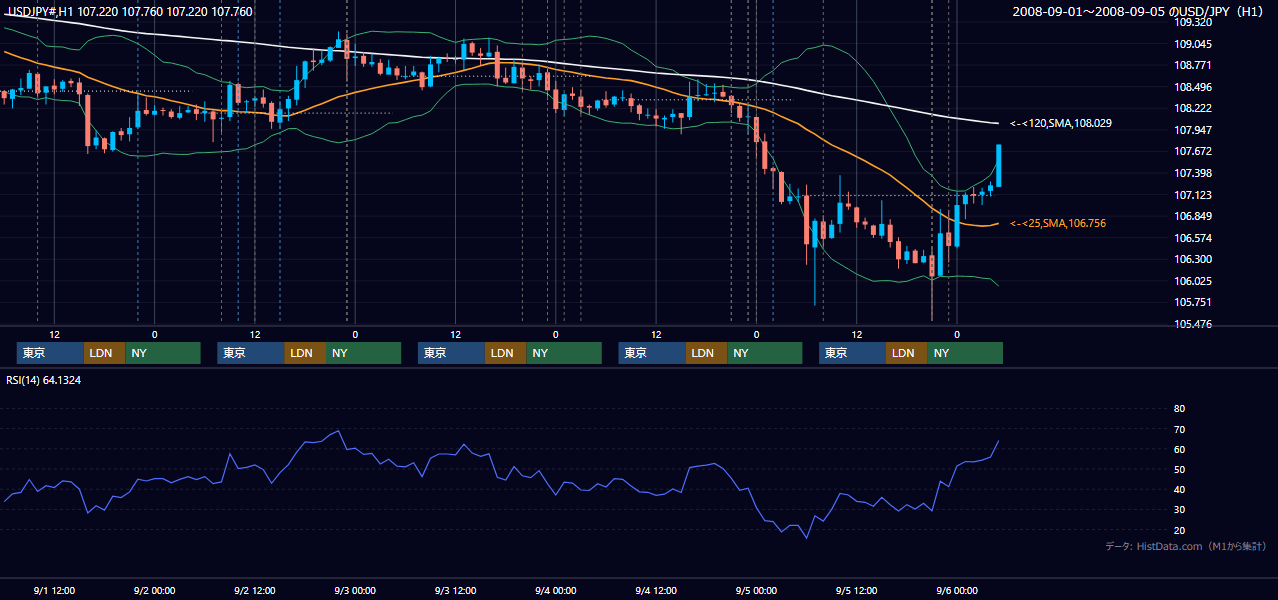Click the RSI 40 level label
This screenshot has width=1278, height=600.
tap(1179, 489)
